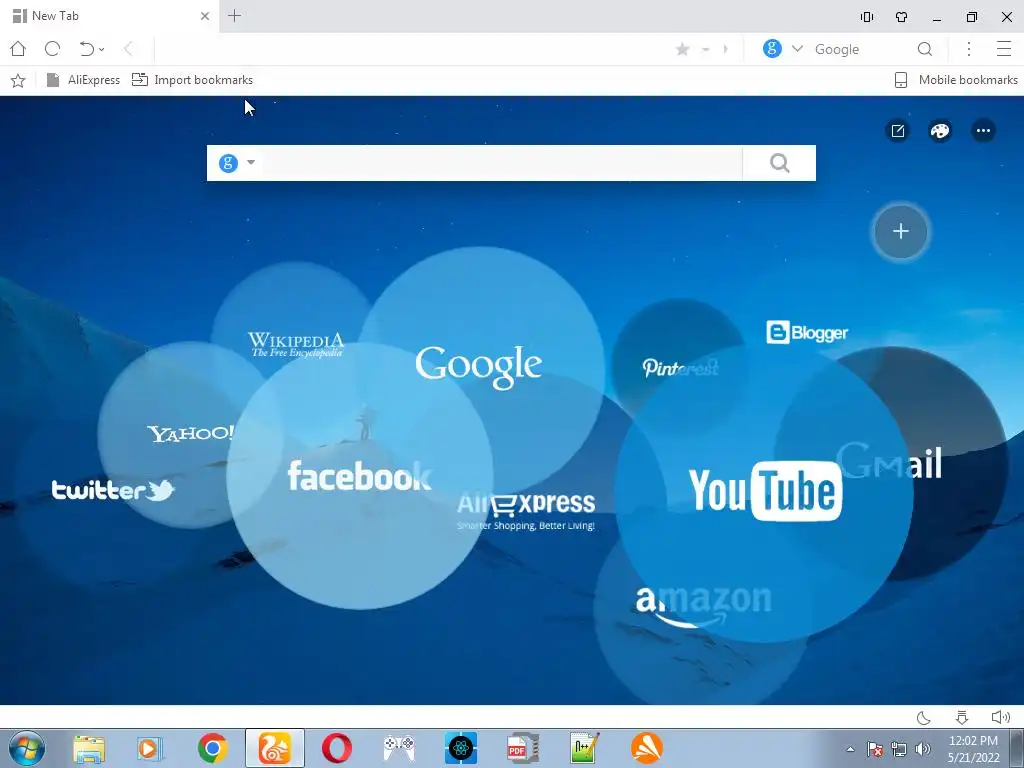Open the Blogger shortcut
The image size is (1024, 768).
807,332
